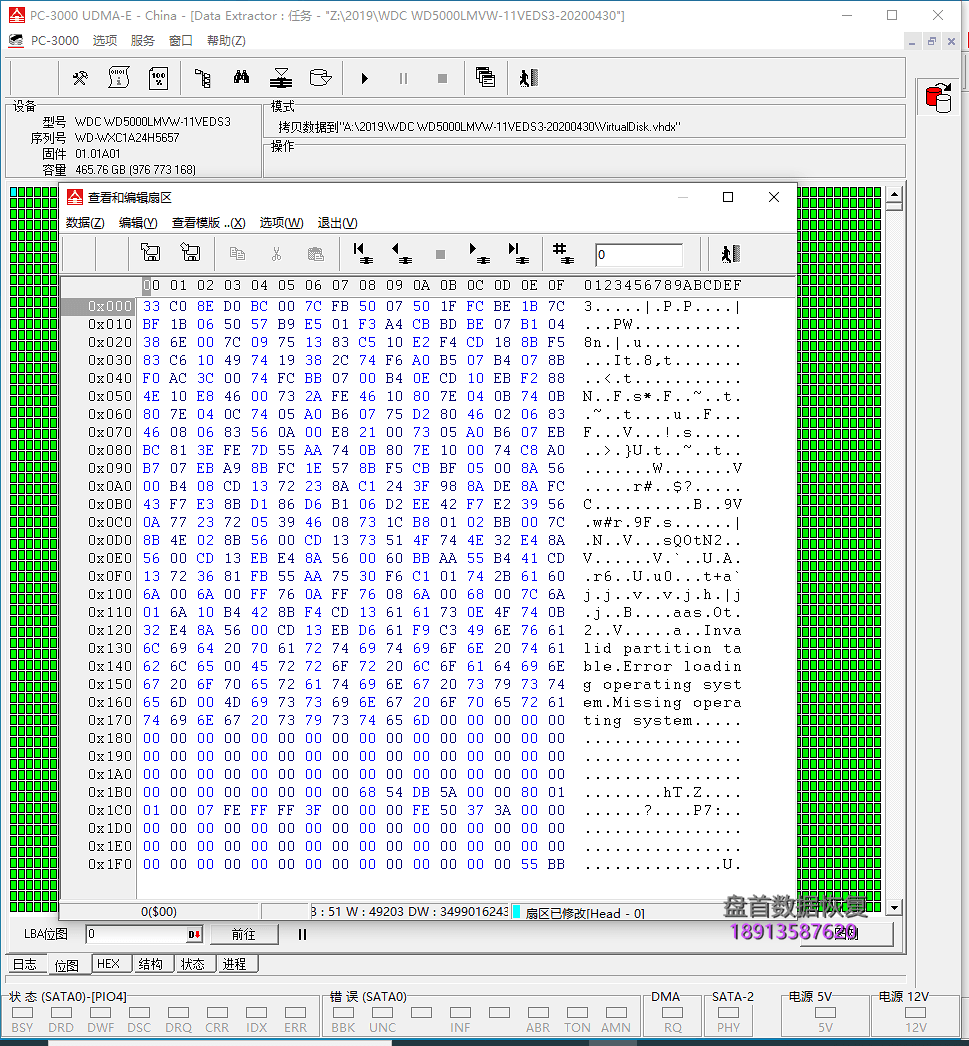Click the scissors cut icon
Image resolution: width=969 pixels, height=1046 pixels.
click(276, 253)
